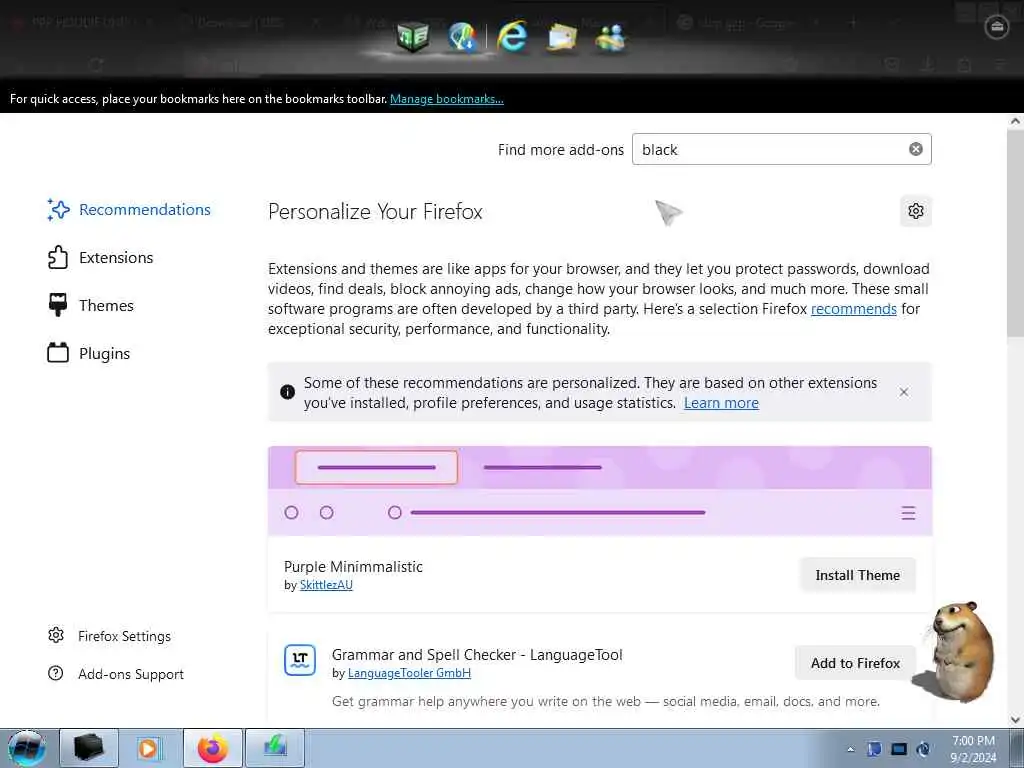Click the Personalize Your Firefox heading

point(376,212)
